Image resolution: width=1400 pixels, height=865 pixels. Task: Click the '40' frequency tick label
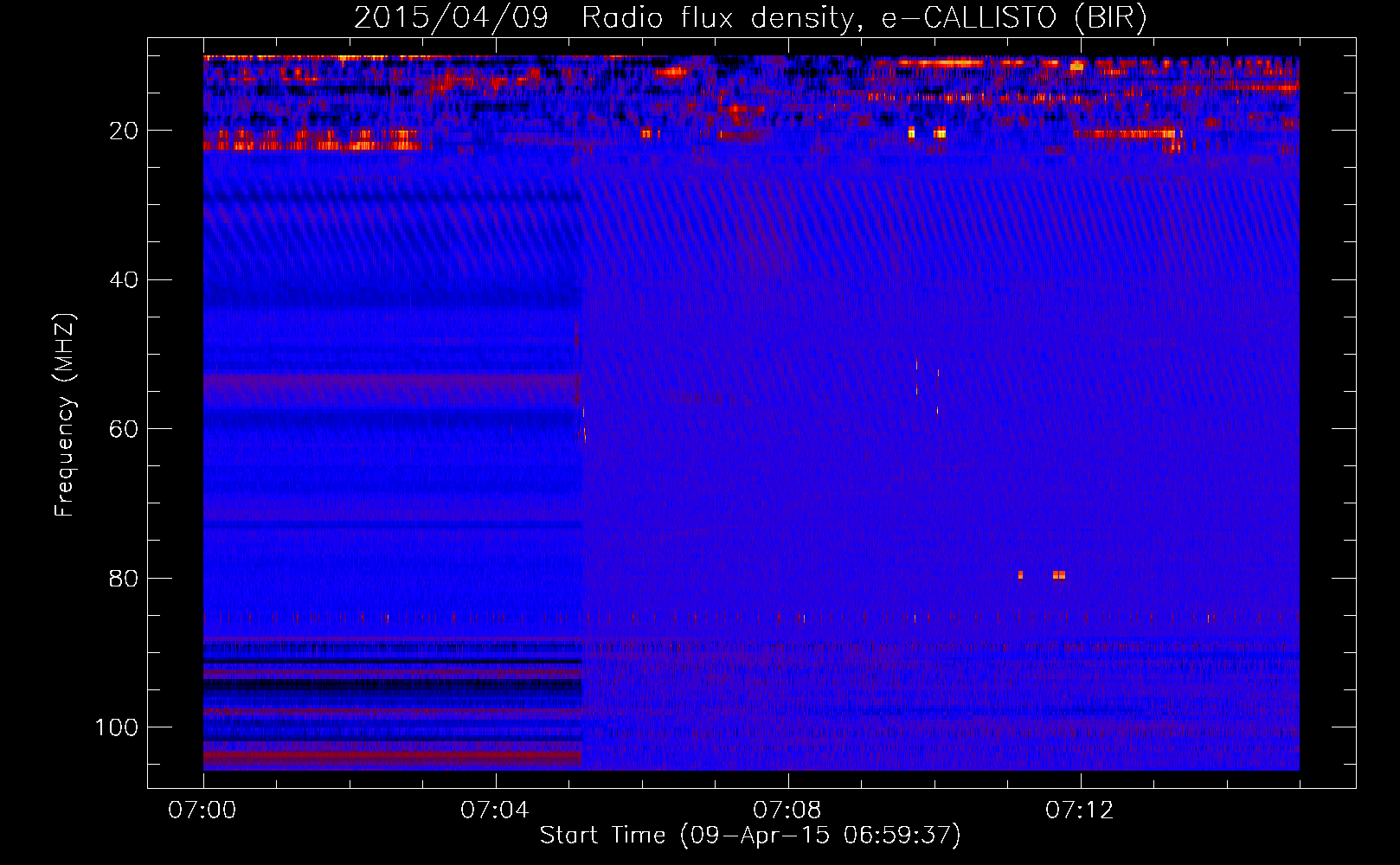tap(124, 280)
